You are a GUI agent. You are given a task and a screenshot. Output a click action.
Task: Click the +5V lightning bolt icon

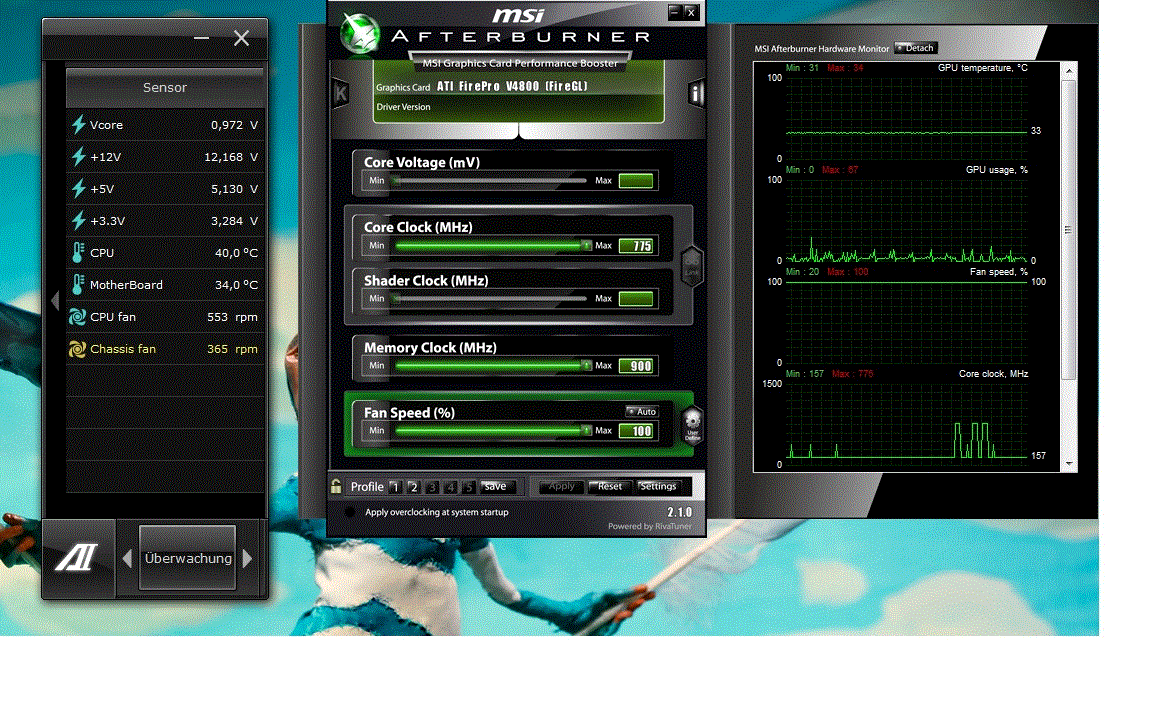click(79, 188)
